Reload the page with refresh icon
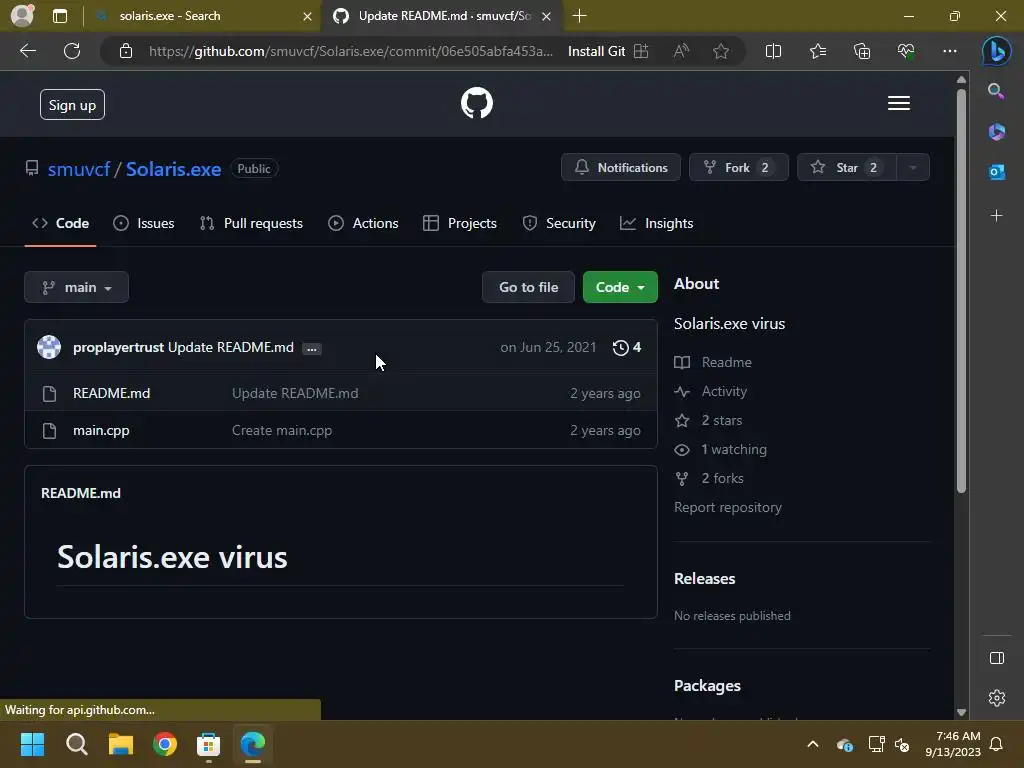Viewport: 1024px width, 768px height. coord(72,51)
